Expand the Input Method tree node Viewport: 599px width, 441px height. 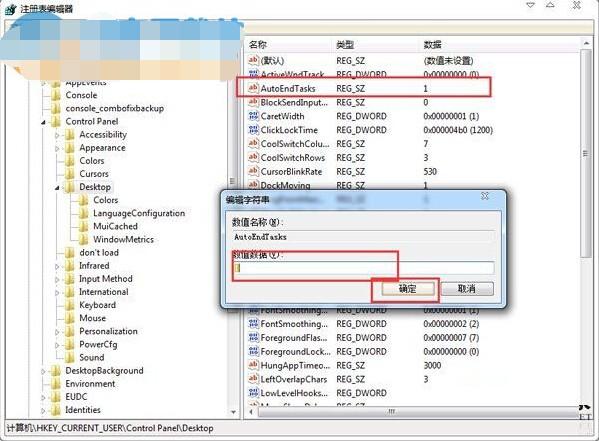pos(57,279)
